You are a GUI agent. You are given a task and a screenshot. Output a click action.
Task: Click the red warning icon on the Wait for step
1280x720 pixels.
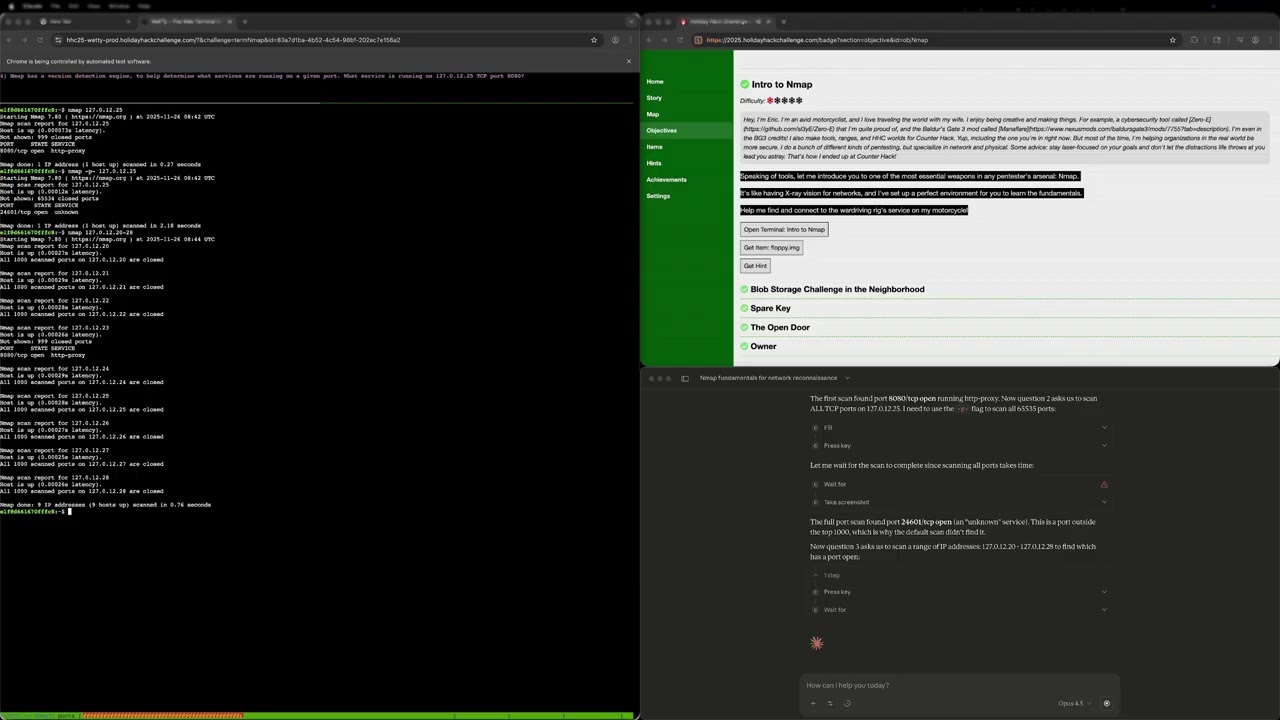tap(1104, 484)
